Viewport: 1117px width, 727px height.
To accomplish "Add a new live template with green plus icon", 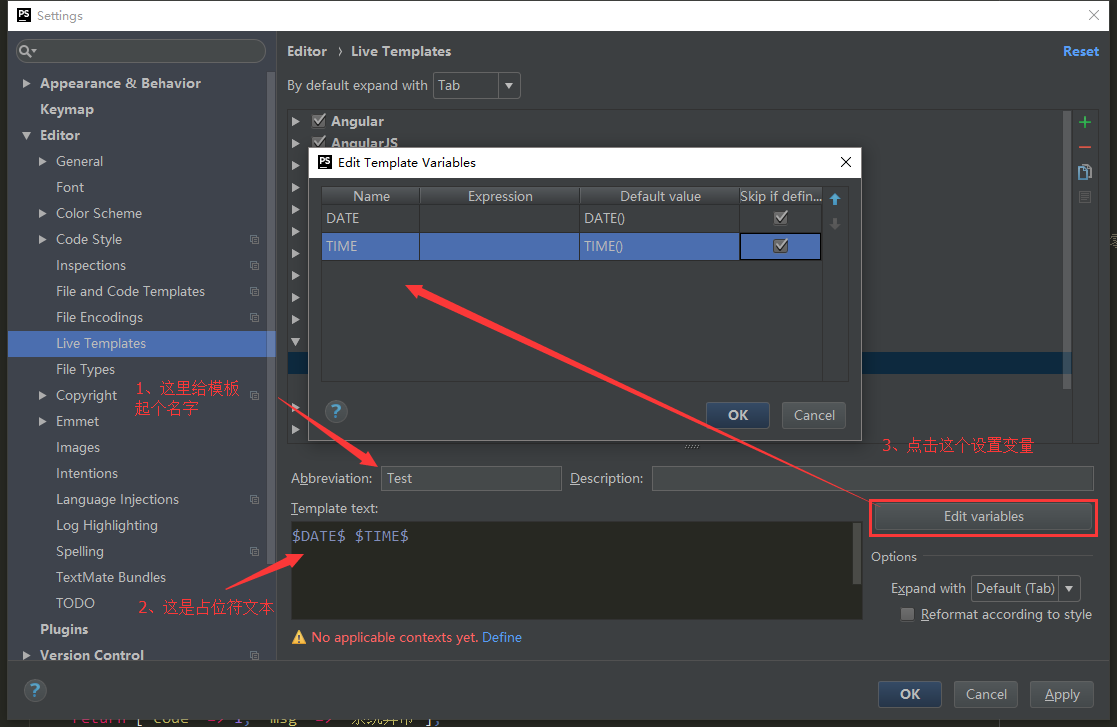I will click(1084, 121).
